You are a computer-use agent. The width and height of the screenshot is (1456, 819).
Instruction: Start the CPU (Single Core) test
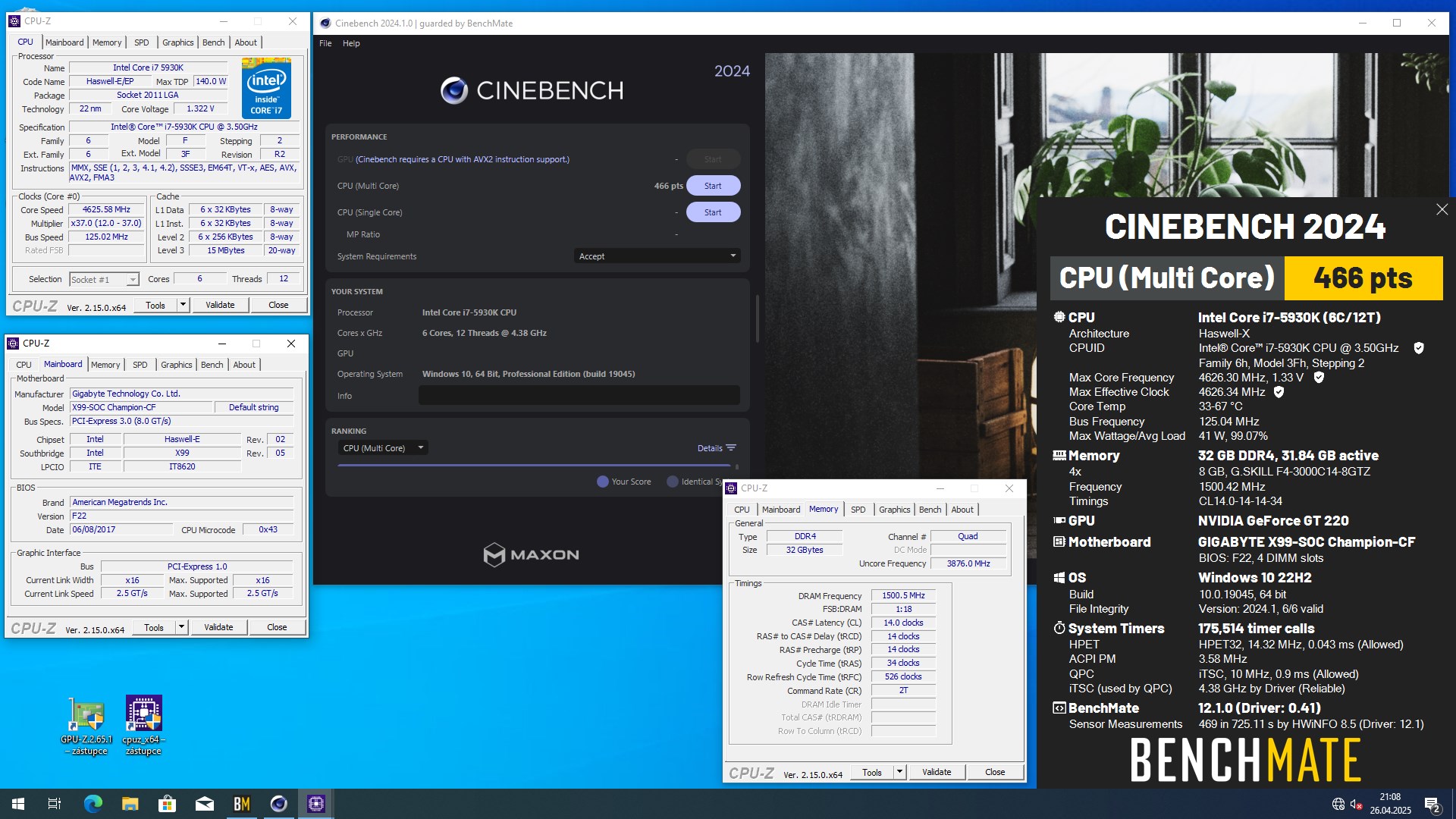[713, 212]
